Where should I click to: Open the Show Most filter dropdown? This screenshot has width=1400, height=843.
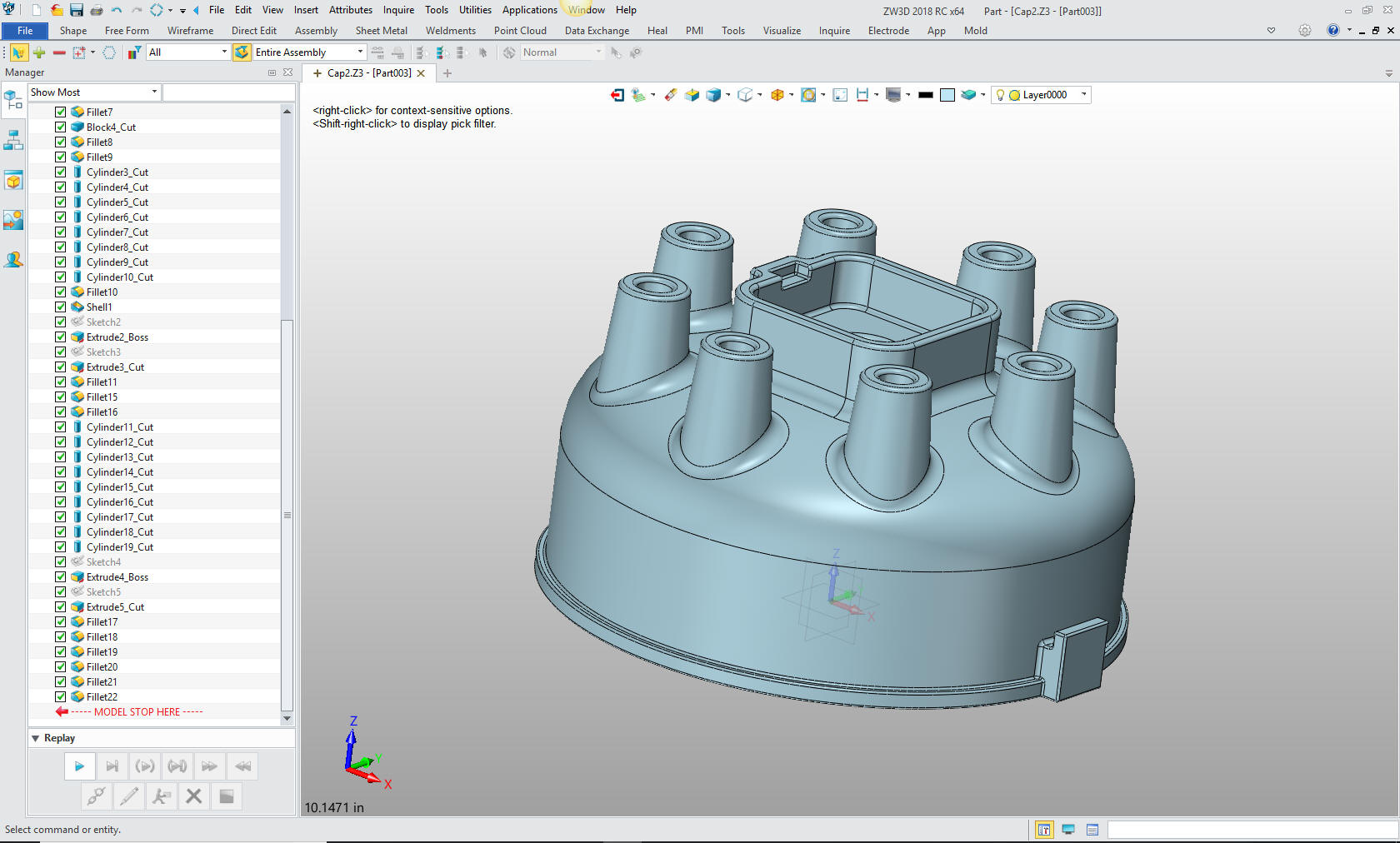pos(94,92)
